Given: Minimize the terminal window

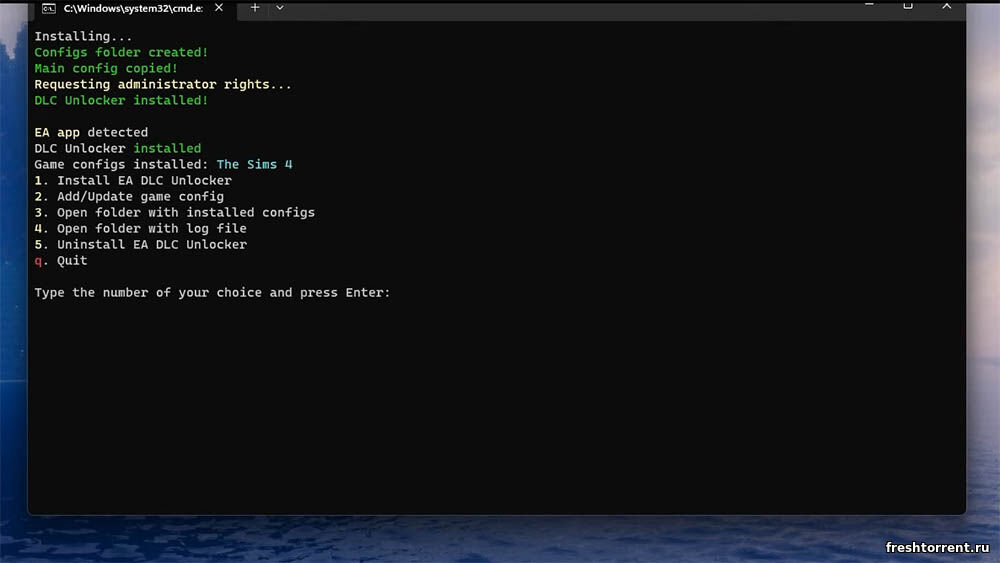Looking at the screenshot, I should point(868,5).
